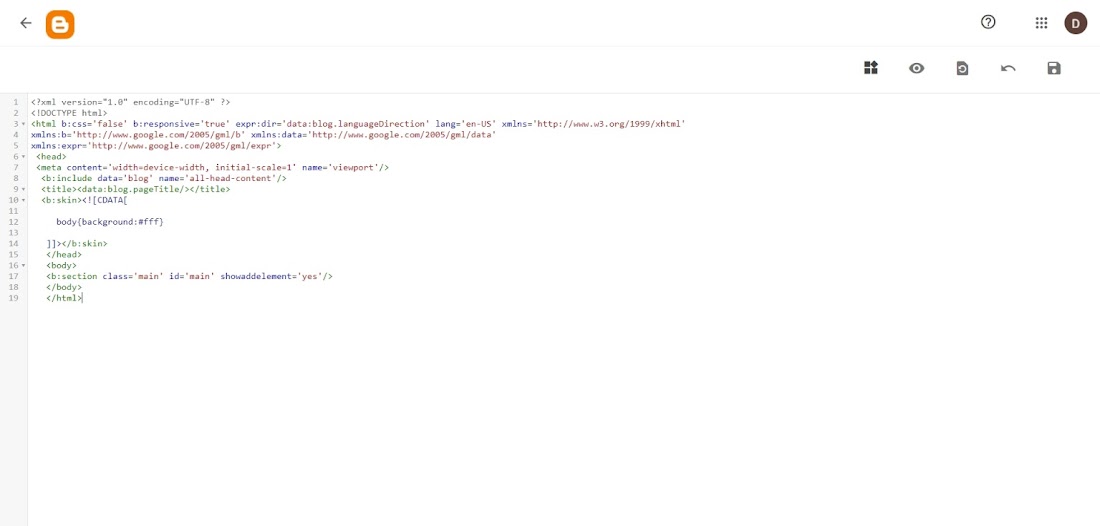Collapse b:skin fold arrow on line 10

click(x=24, y=201)
